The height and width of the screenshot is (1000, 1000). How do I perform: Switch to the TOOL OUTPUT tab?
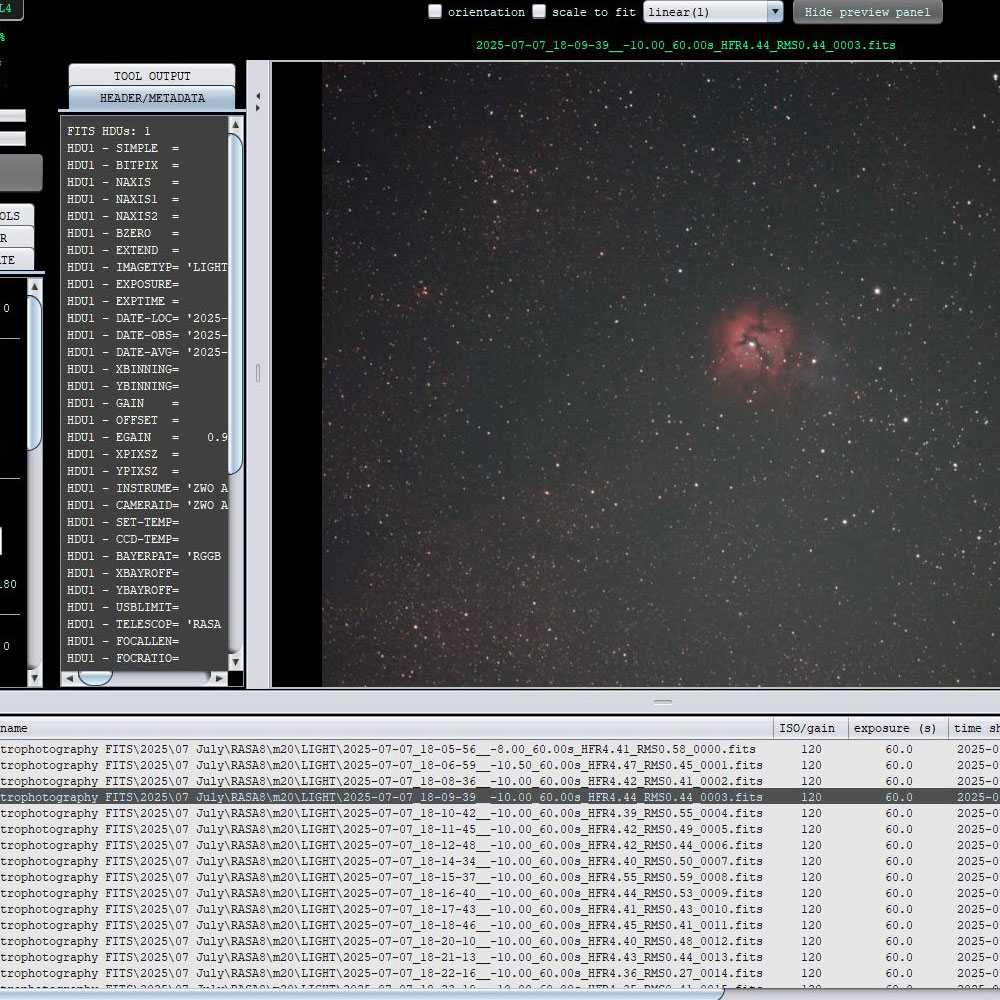click(152, 76)
